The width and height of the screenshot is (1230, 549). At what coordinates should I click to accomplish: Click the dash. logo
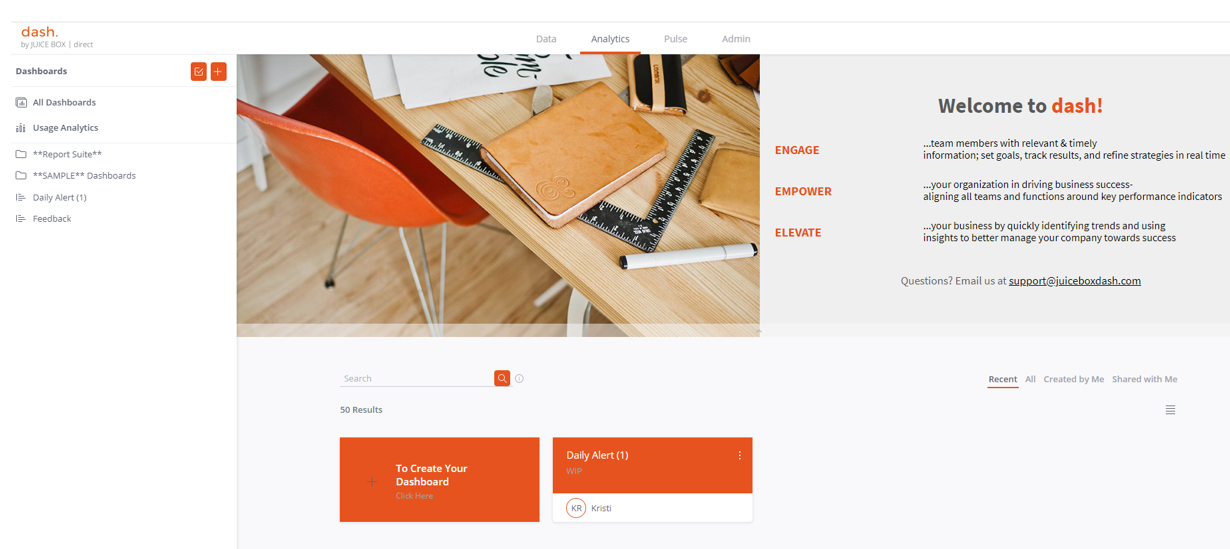(40, 32)
